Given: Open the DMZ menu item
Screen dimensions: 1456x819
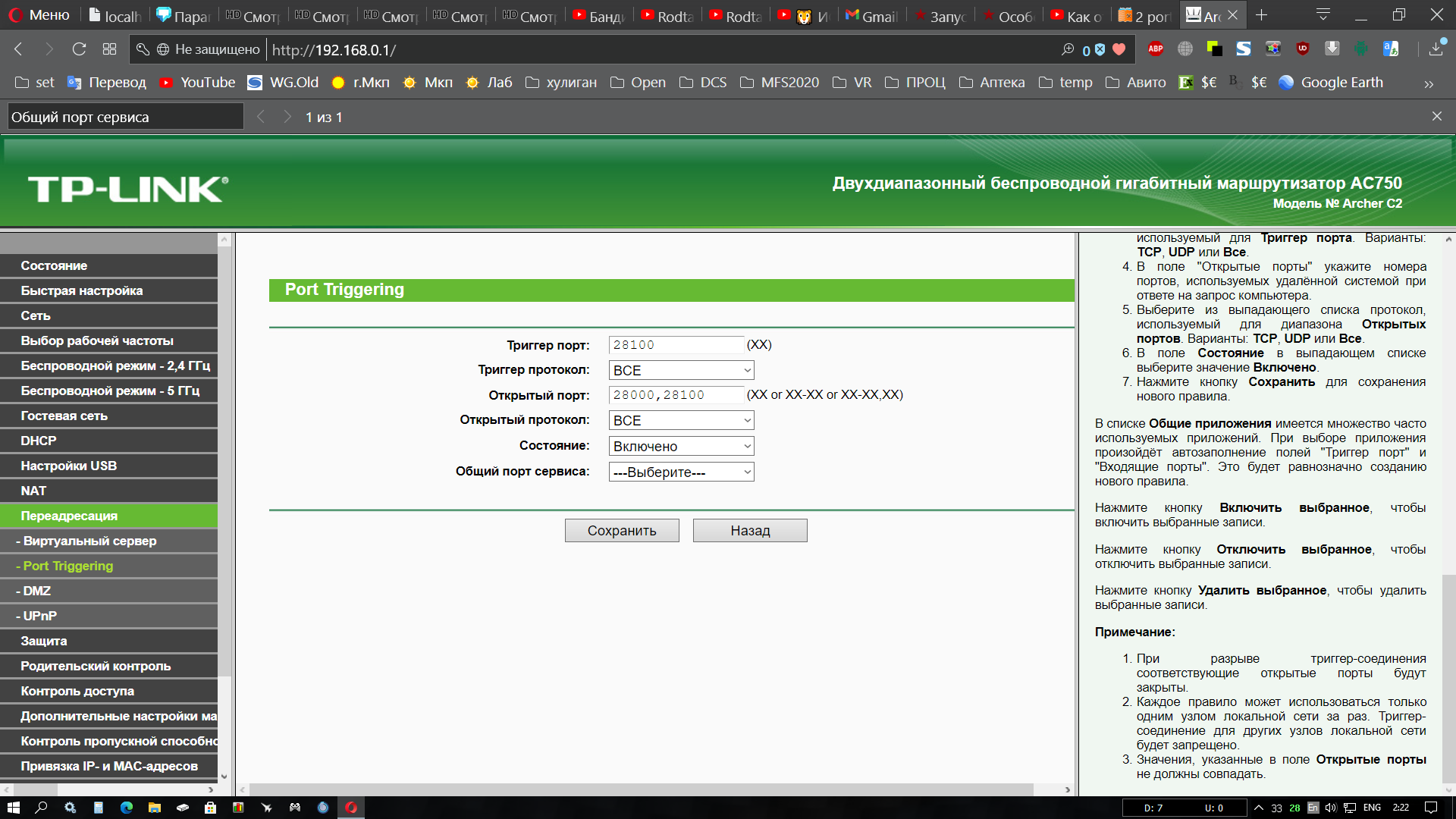Looking at the screenshot, I should [36, 591].
